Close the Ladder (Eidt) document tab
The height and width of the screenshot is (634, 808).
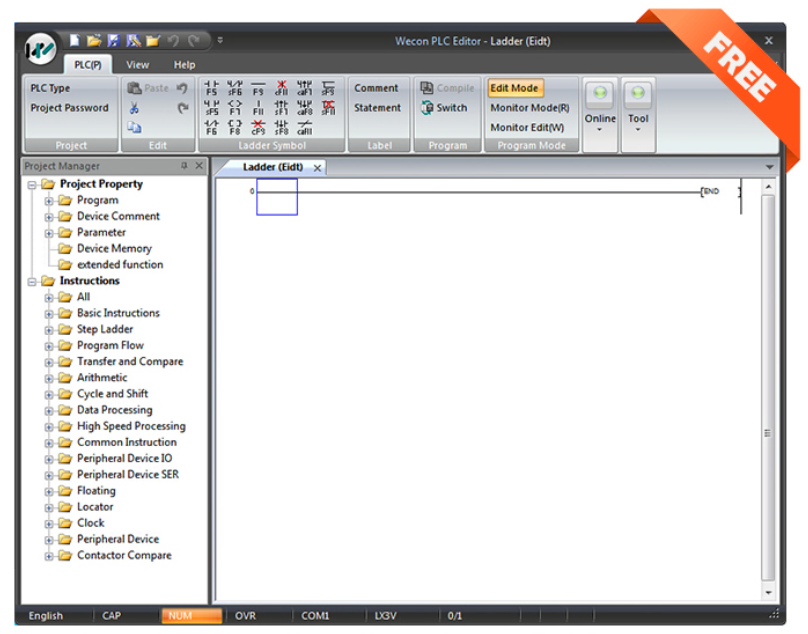[x=317, y=168]
